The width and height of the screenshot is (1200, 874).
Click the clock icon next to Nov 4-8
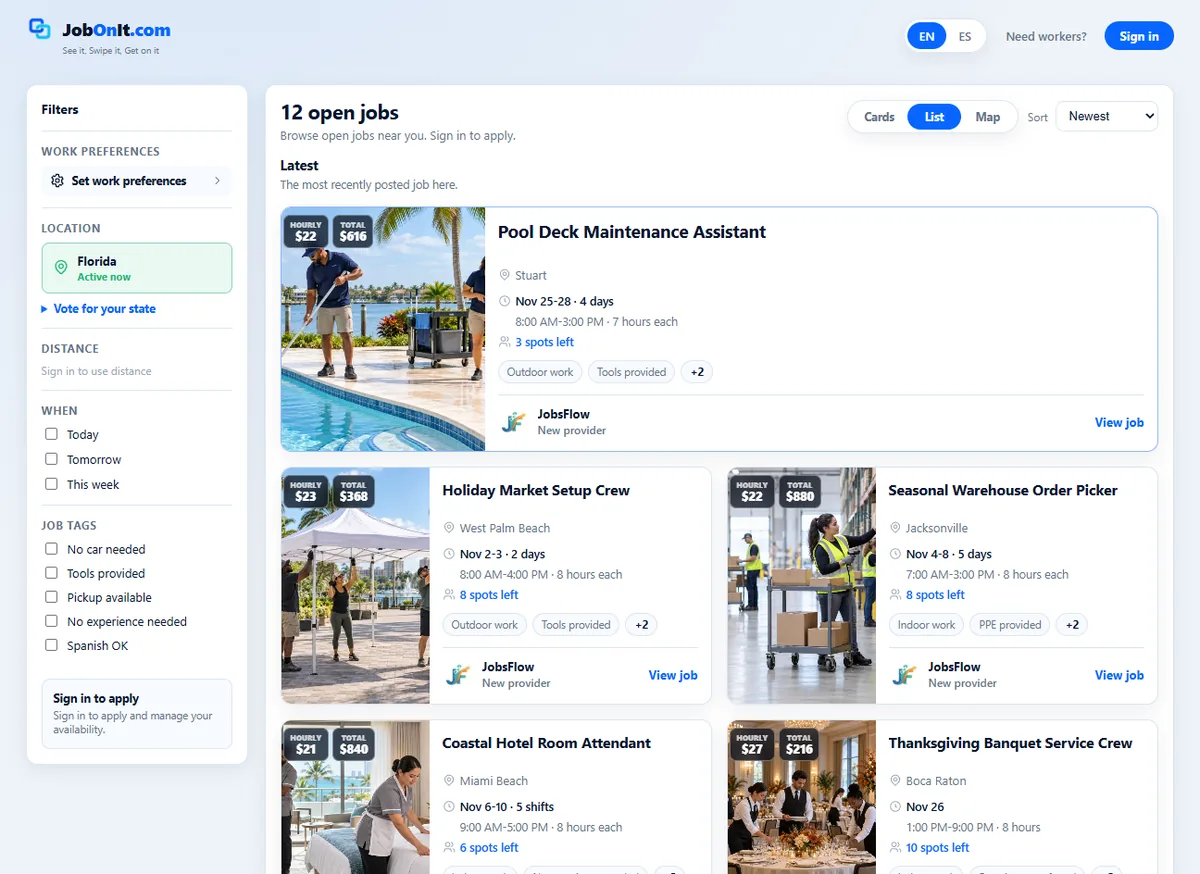(x=895, y=554)
